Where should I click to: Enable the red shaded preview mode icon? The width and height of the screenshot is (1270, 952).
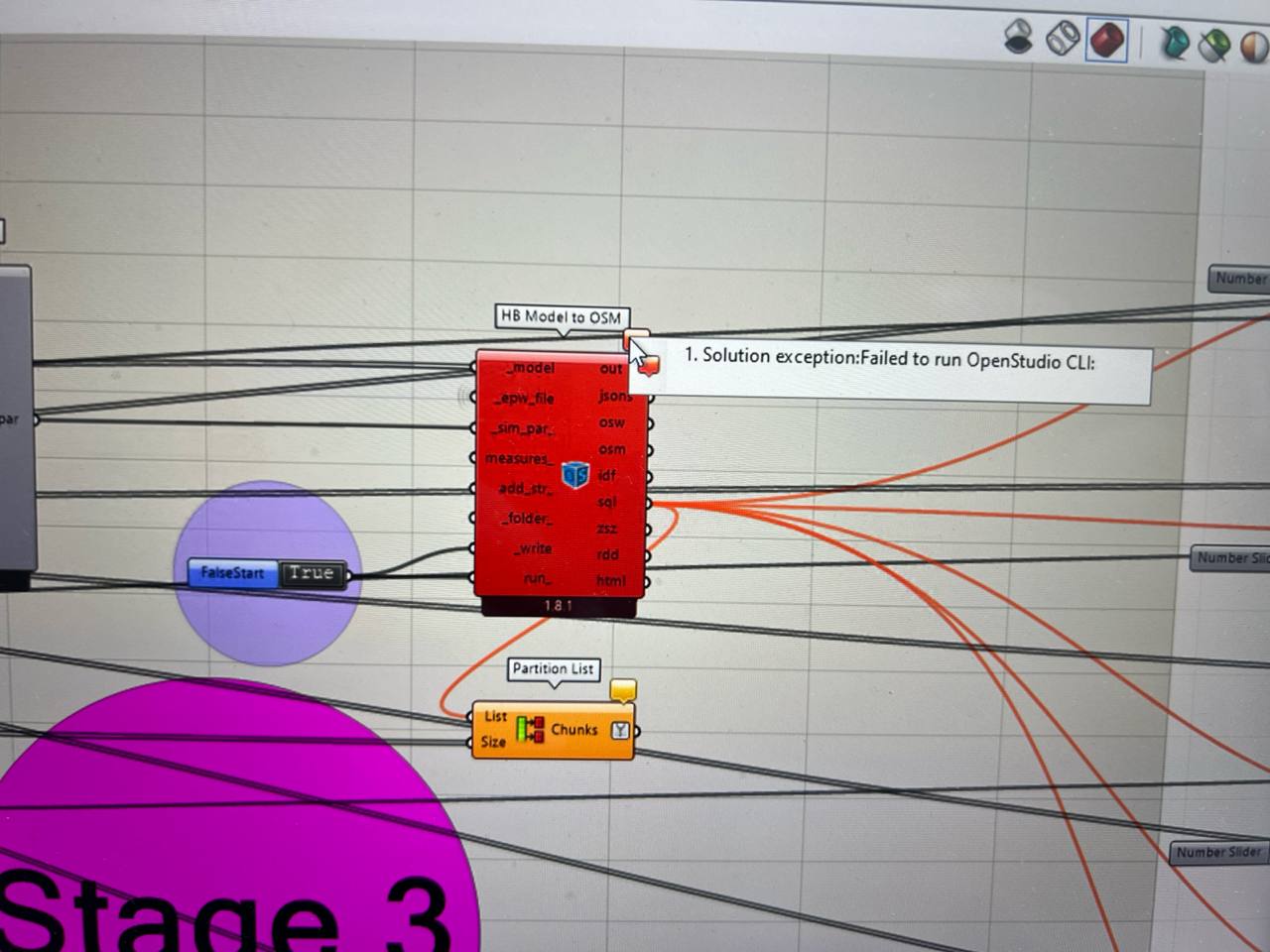pyautogui.click(x=1106, y=40)
